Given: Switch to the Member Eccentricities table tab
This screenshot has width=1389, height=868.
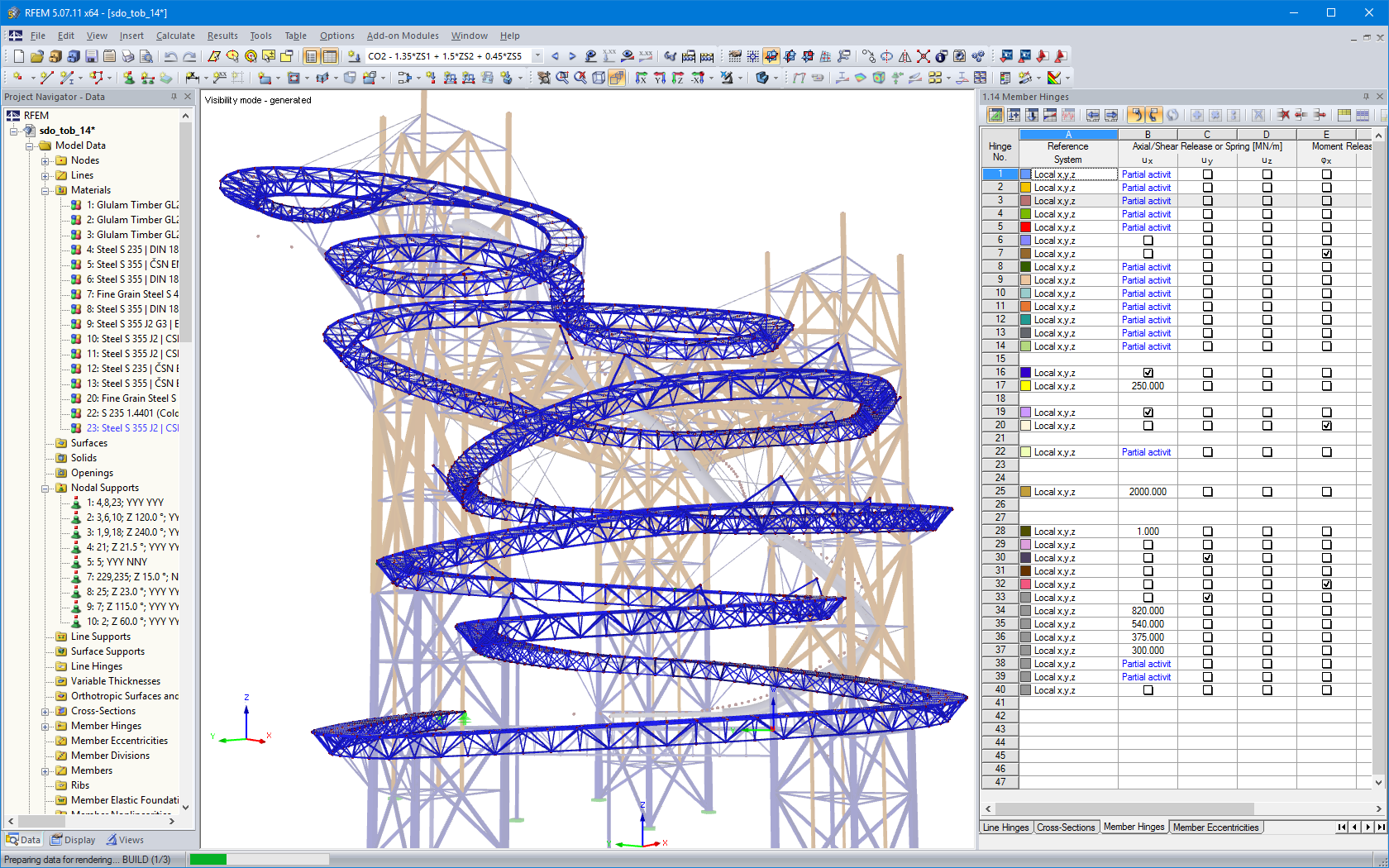Looking at the screenshot, I should pos(1215,827).
